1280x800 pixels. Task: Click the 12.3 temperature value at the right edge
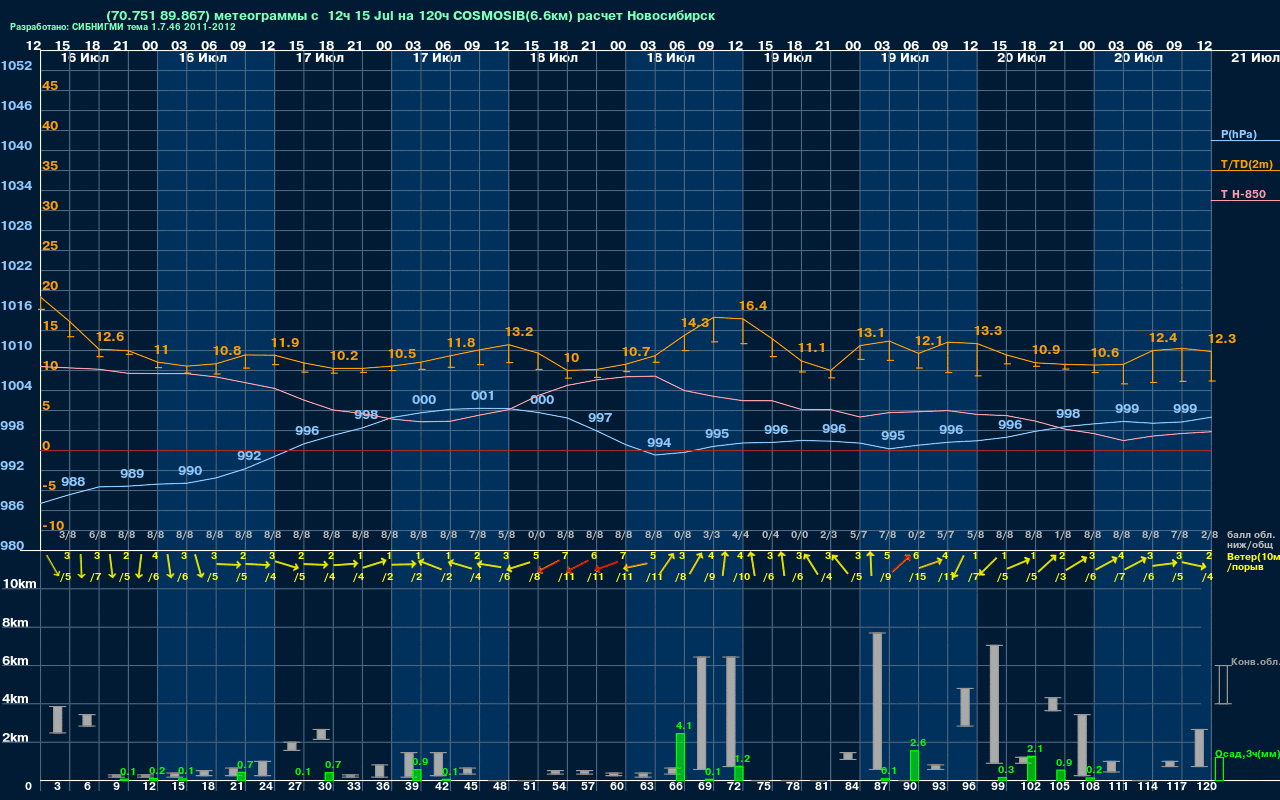pos(1223,339)
